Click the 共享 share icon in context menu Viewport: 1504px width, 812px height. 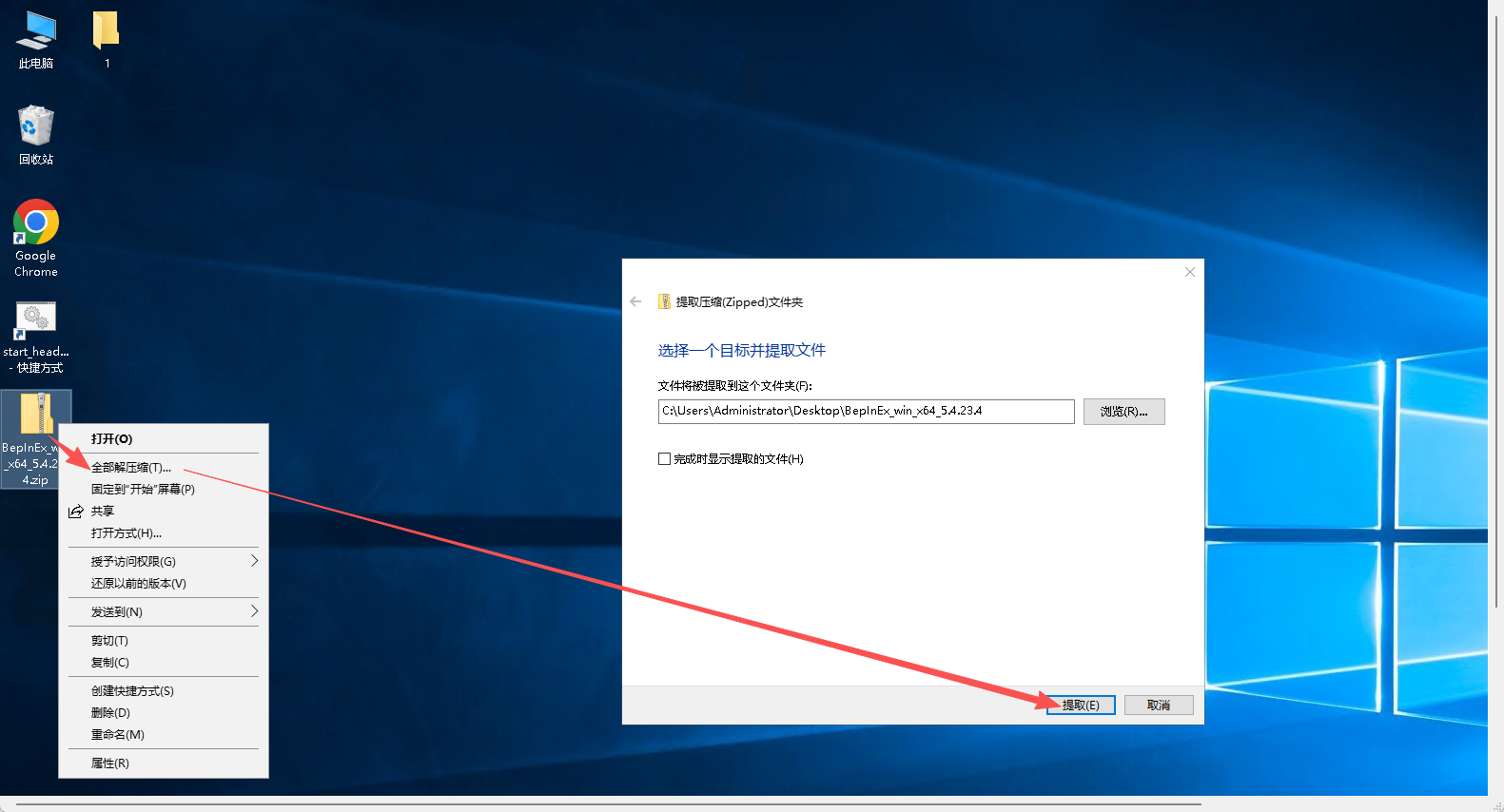click(76, 512)
